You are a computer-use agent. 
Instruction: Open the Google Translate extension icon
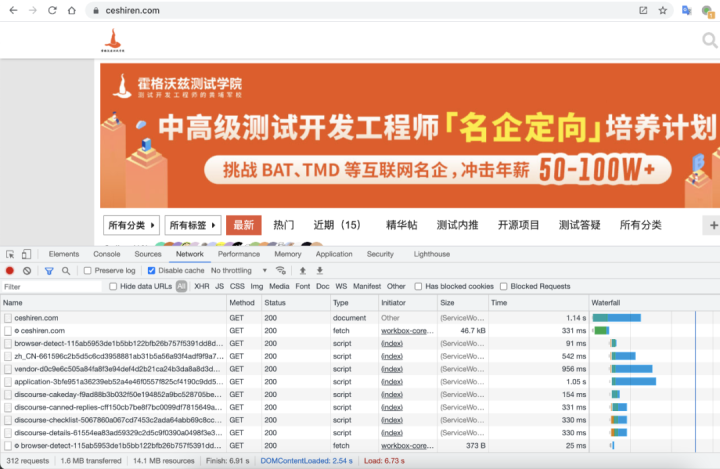tap(686, 10)
